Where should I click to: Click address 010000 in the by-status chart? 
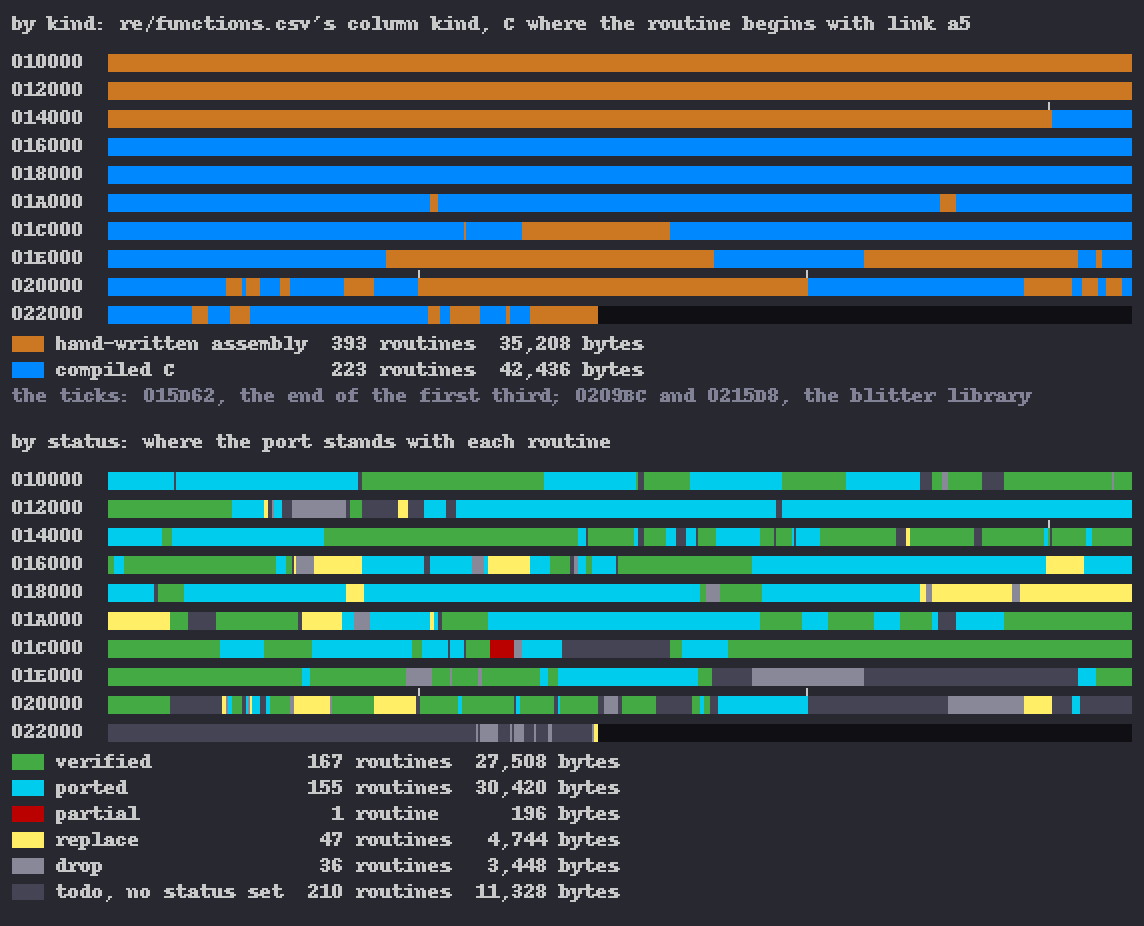[47, 480]
